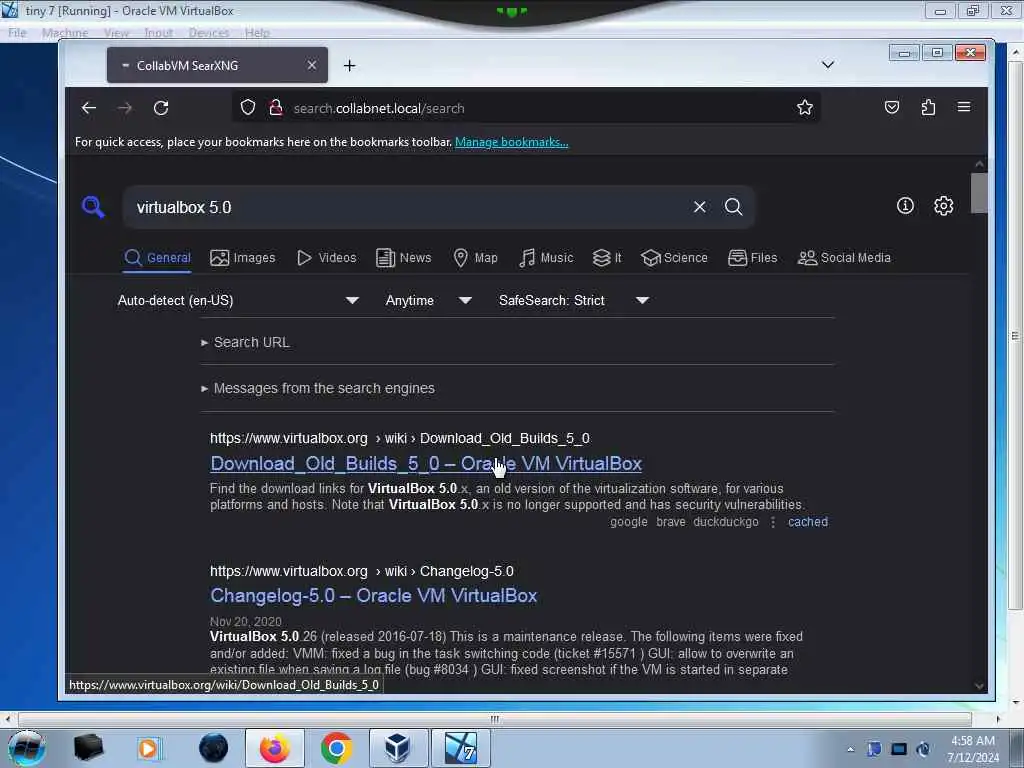Click the globe icon in taskbar

coord(214,748)
